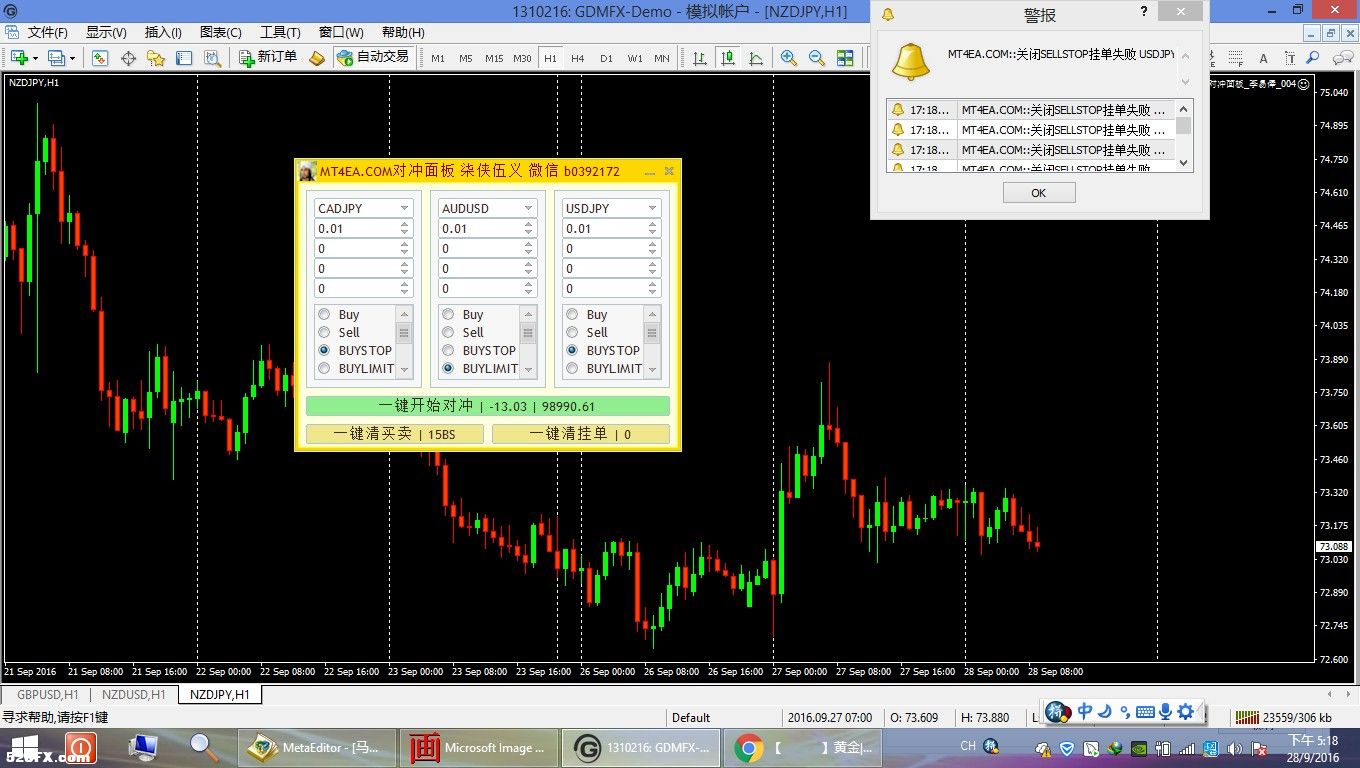Select BUYLIMIT radio under USDJPY

(x=572, y=368)
